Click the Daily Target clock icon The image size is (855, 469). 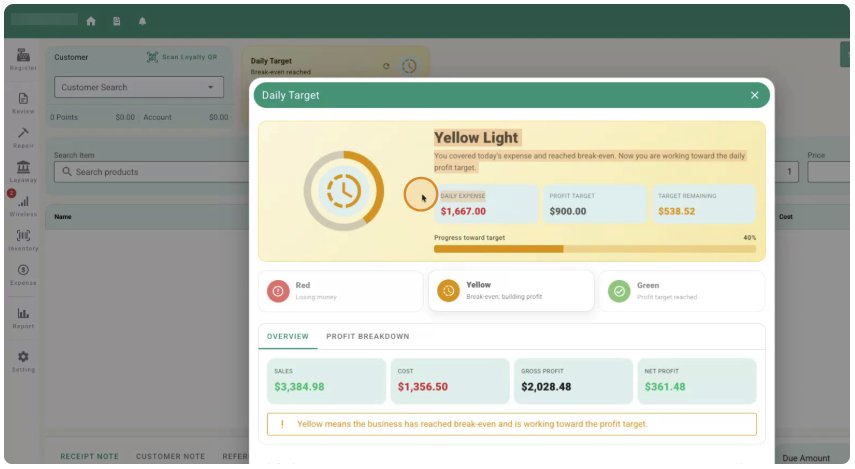[x=409, y=66]
